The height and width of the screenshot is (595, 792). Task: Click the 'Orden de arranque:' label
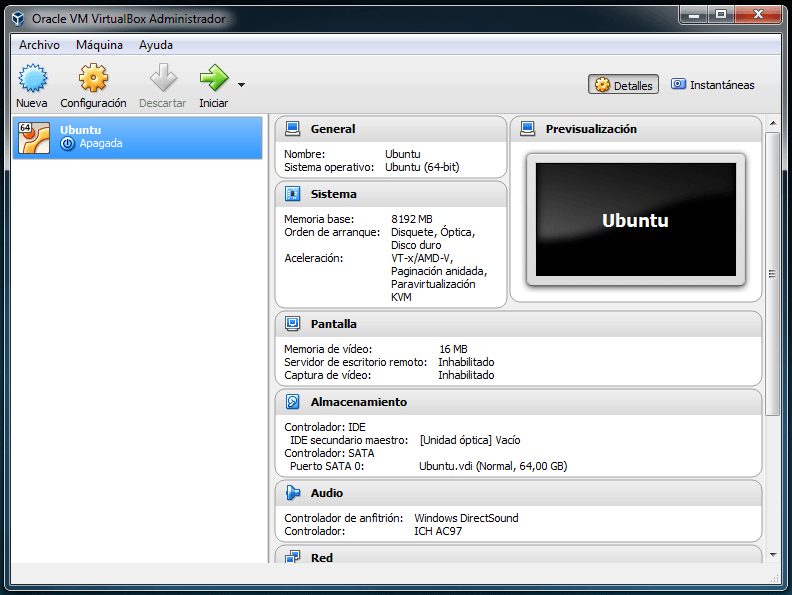tap(332, 232)
